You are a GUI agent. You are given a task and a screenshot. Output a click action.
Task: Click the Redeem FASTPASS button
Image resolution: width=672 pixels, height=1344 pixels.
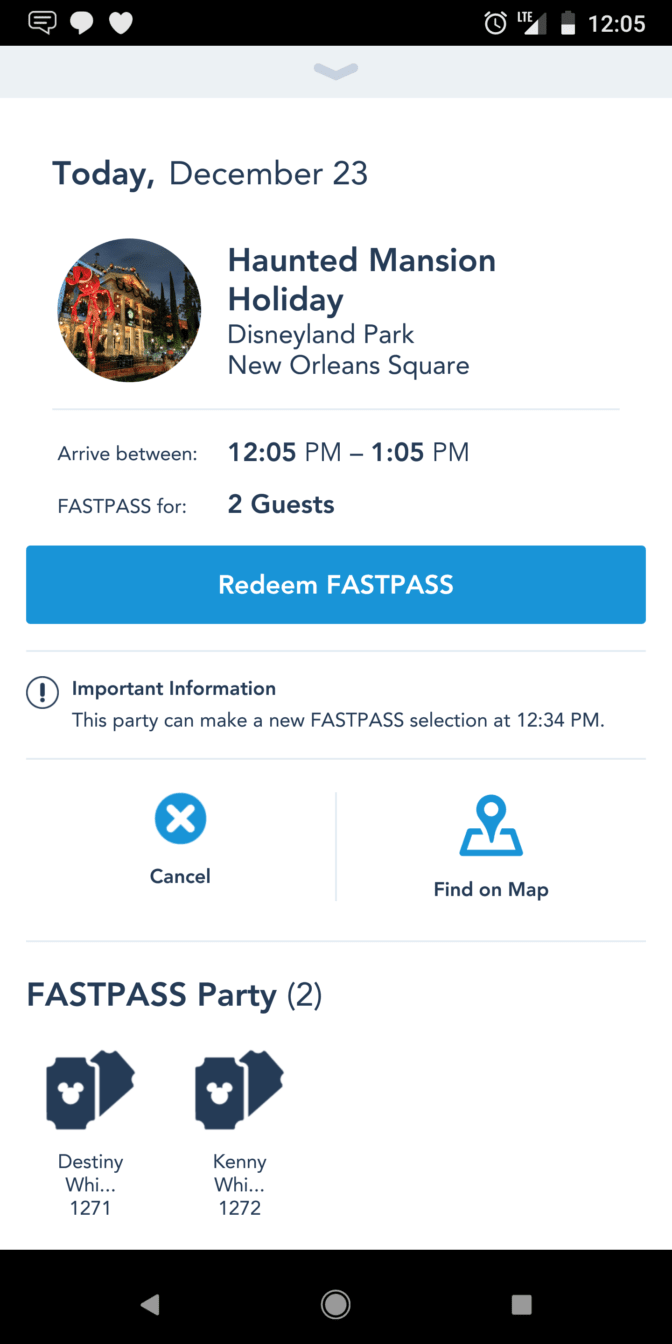tap(336, 585)
